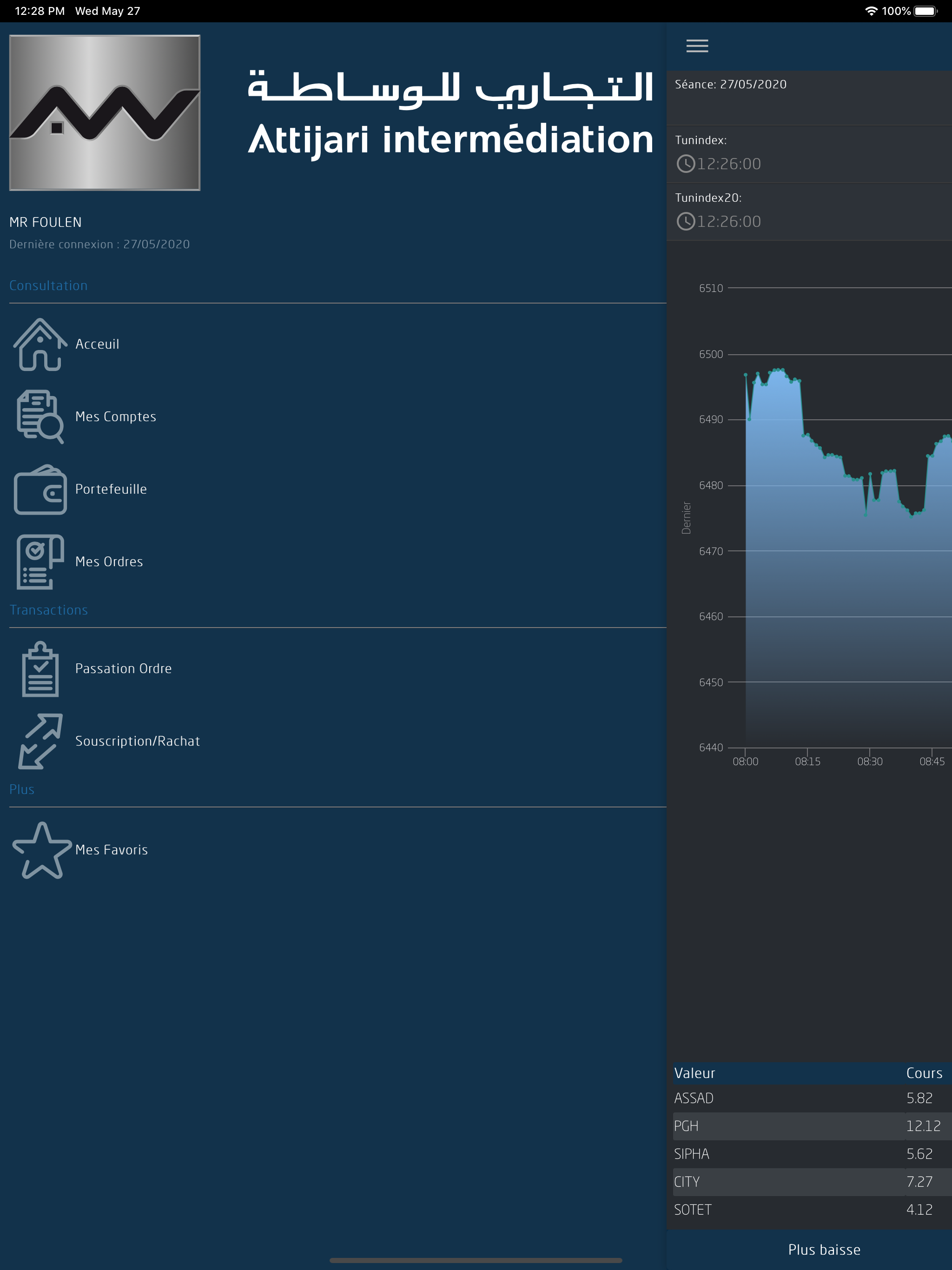The image size is (952, 1270).
Task: Tap the hamburger menu icon
Action: [697, 46]
